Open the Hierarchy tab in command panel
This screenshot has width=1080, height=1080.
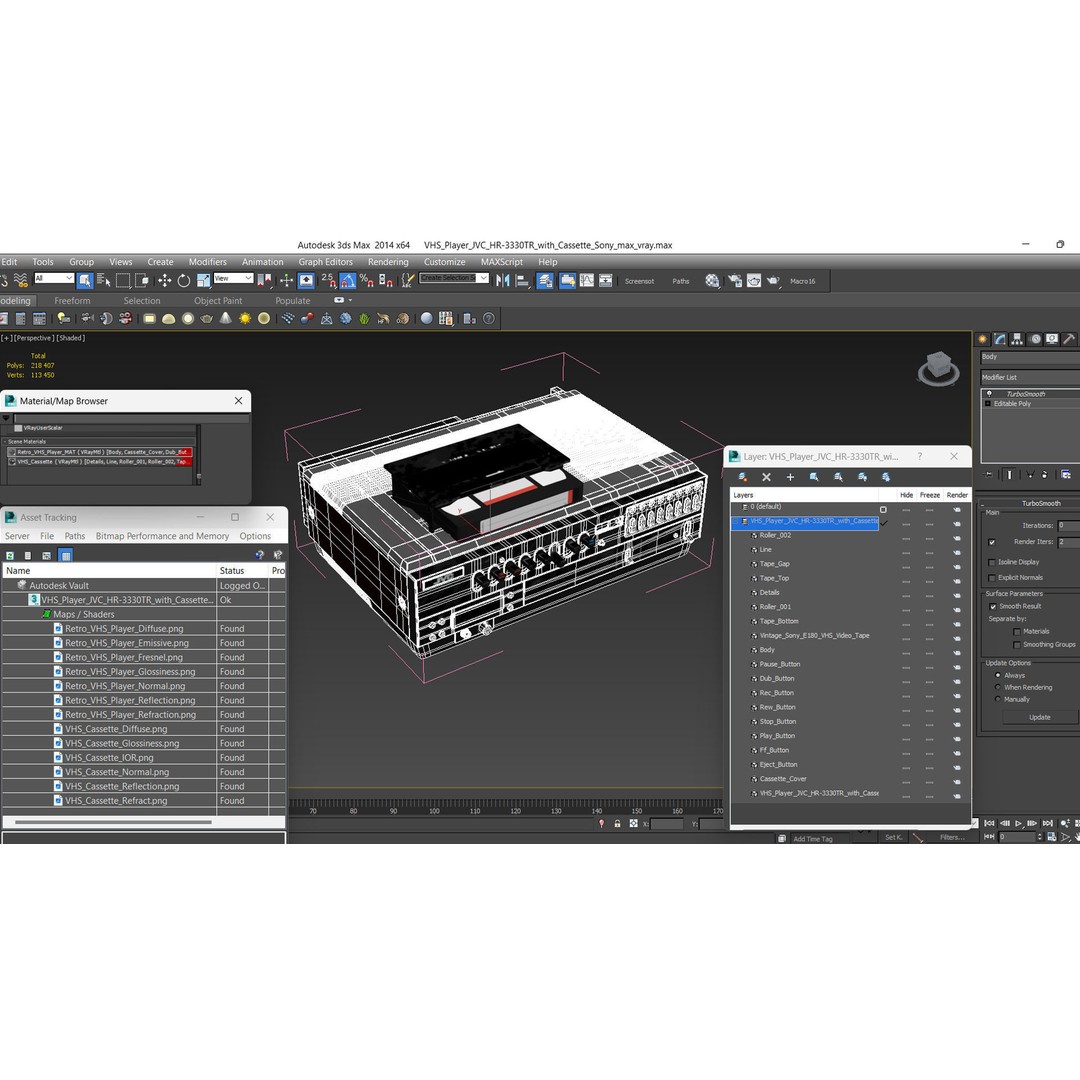[x=1017, y=339]
